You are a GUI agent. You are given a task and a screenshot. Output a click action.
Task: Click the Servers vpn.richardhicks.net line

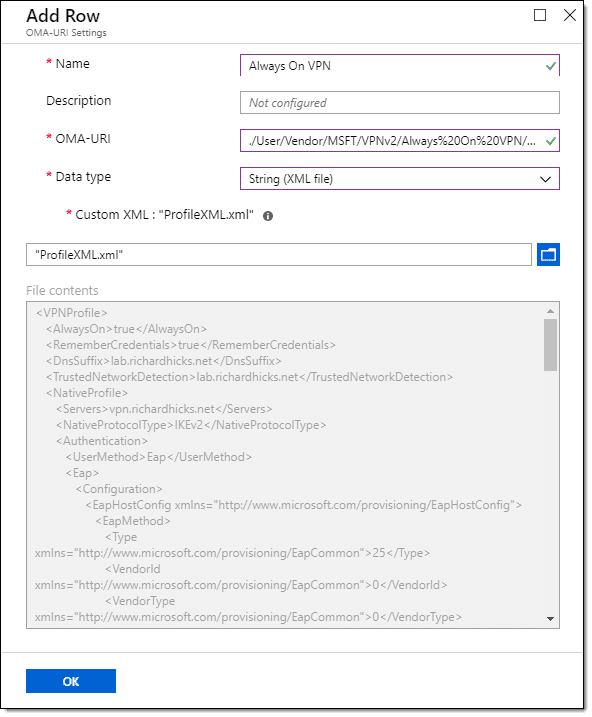coord(164,409)
